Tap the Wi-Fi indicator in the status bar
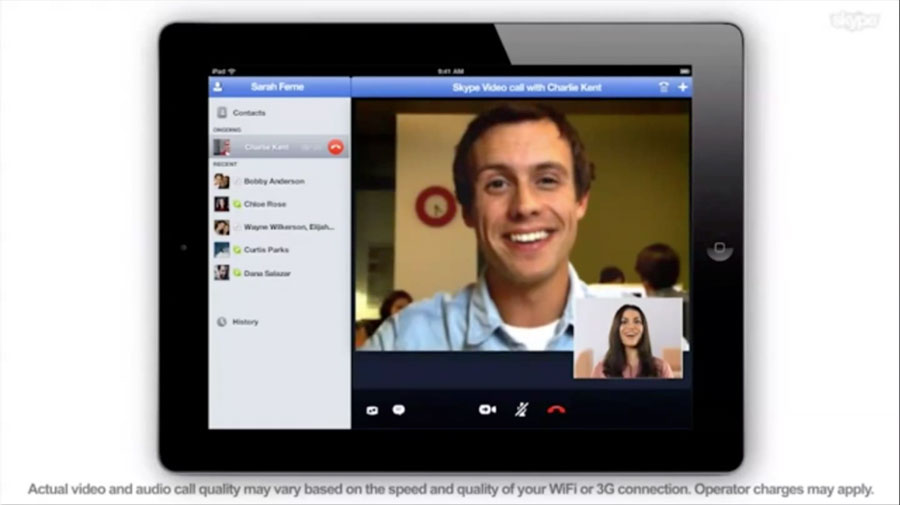The image size is (900, 505). pyautogui.click(x=232, y=71)
